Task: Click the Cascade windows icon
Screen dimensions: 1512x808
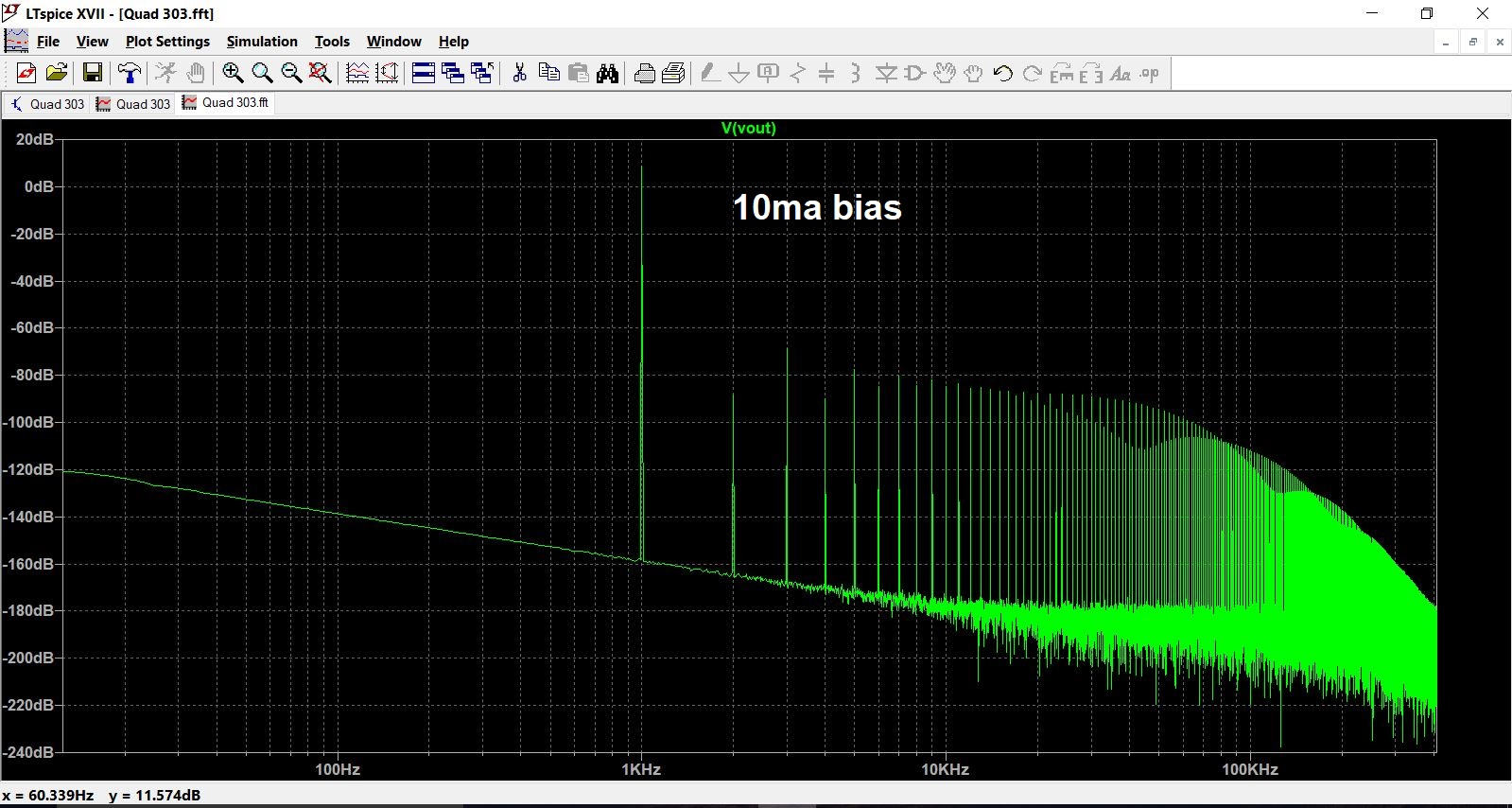Action: 453,73
